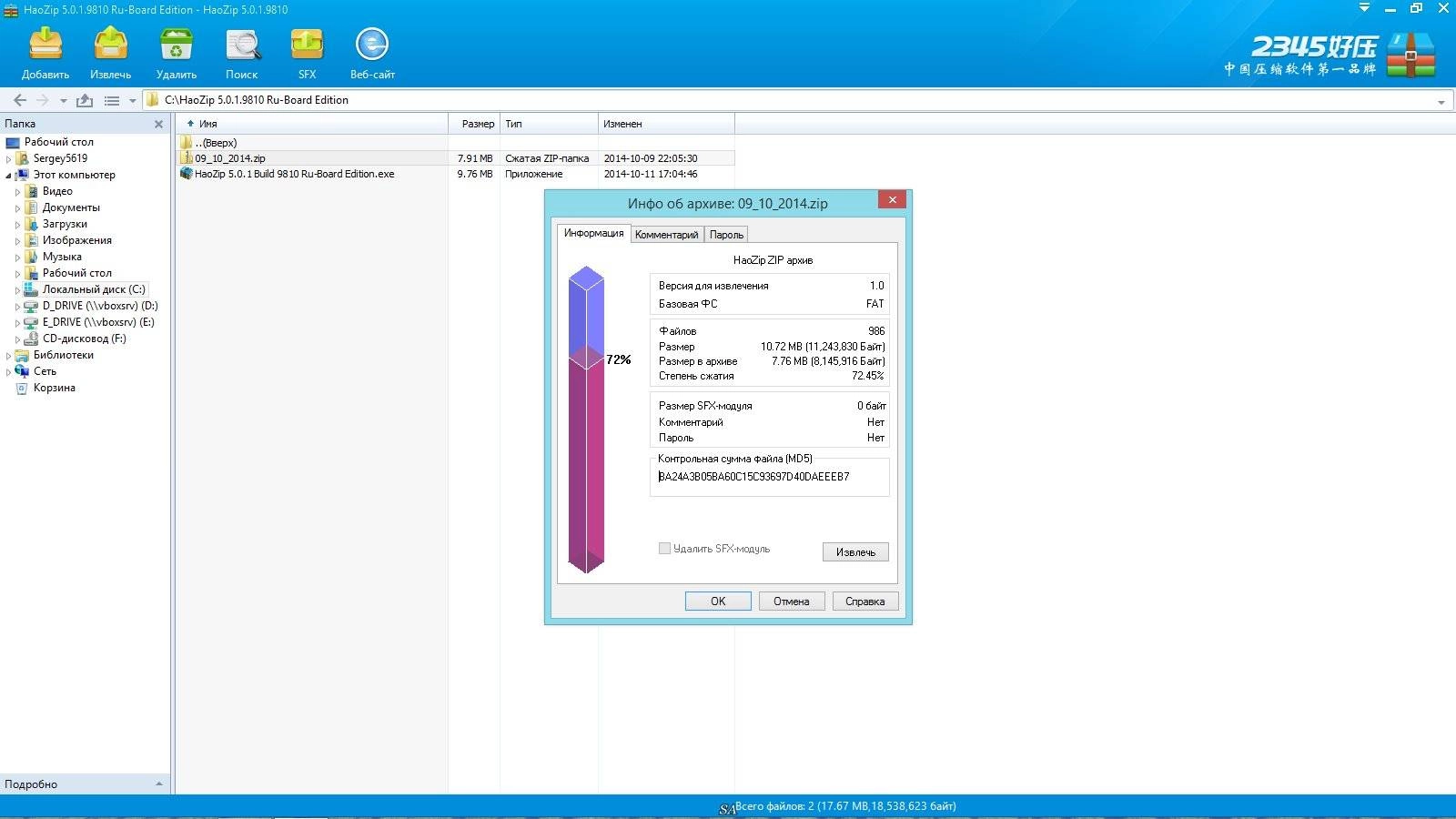The image size is (1456, 819).
Task: Open the Веб-сайт (Website) icon
Action: click(372, 44)
